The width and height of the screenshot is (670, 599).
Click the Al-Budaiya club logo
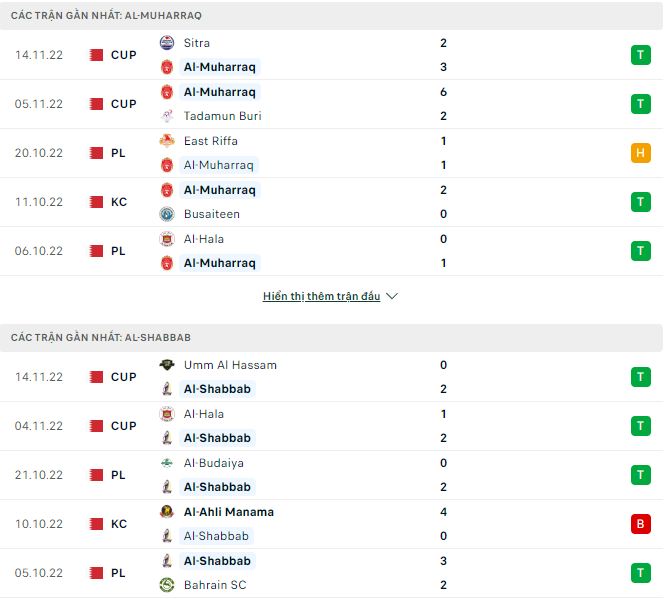(168, 464)
